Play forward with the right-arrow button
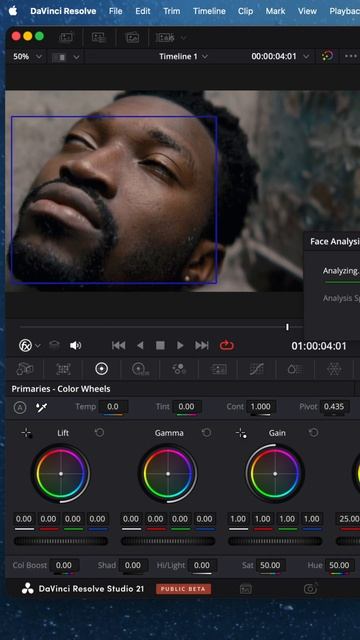 [x=180, y=346]
